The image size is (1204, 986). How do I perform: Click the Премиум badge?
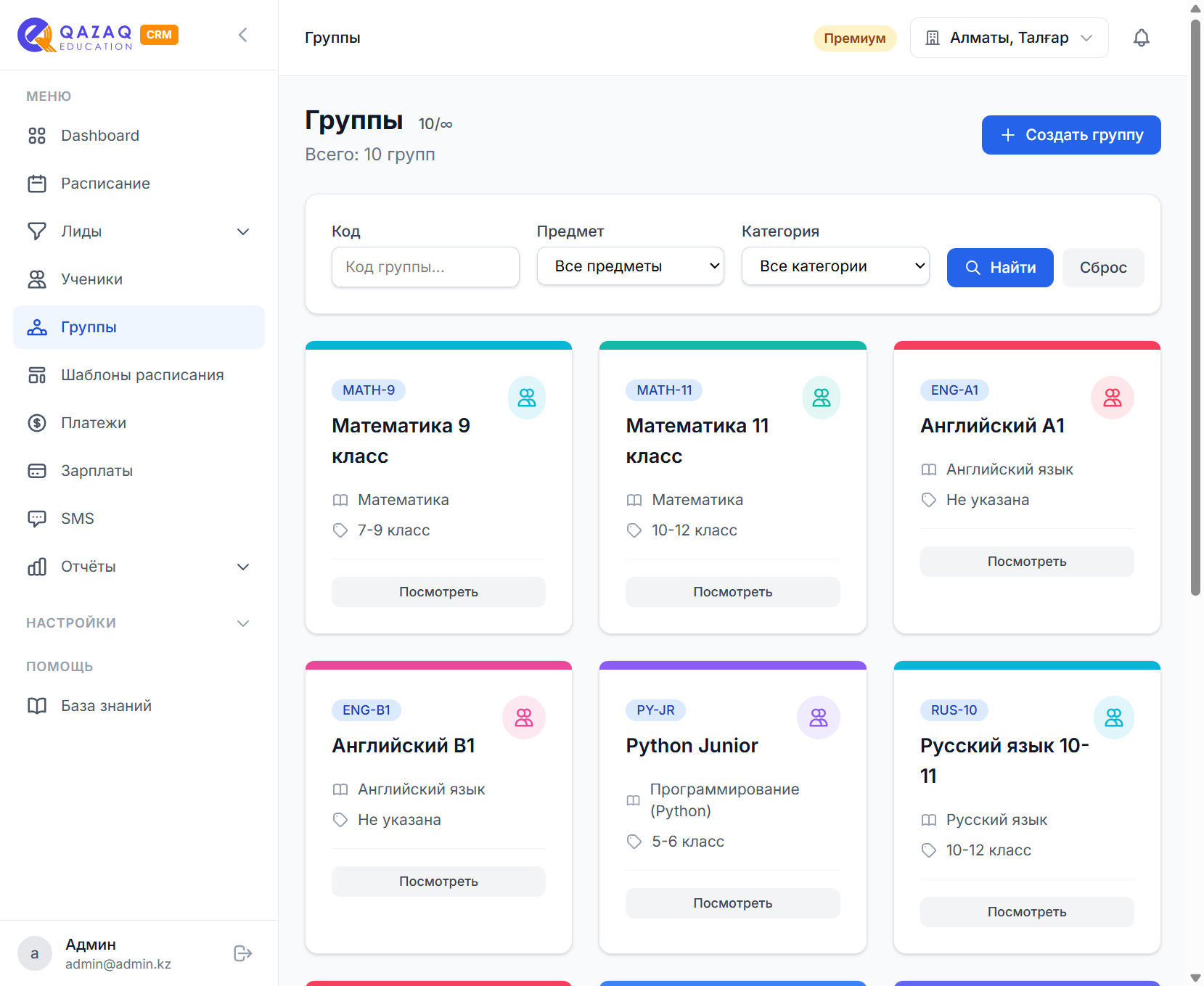855,38
